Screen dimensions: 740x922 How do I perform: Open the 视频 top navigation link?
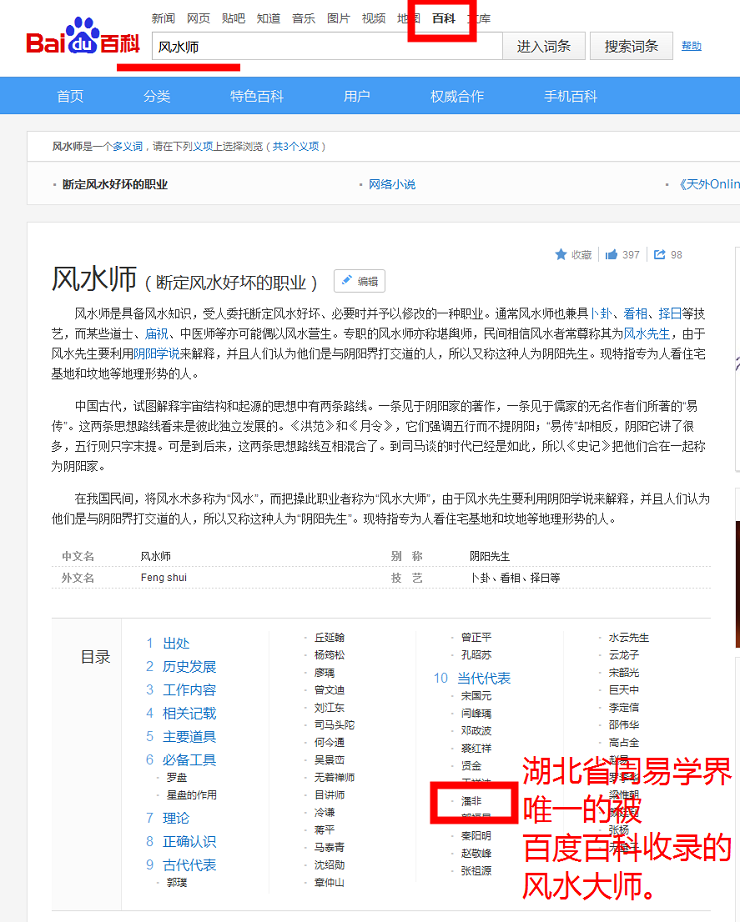point(374,18)
